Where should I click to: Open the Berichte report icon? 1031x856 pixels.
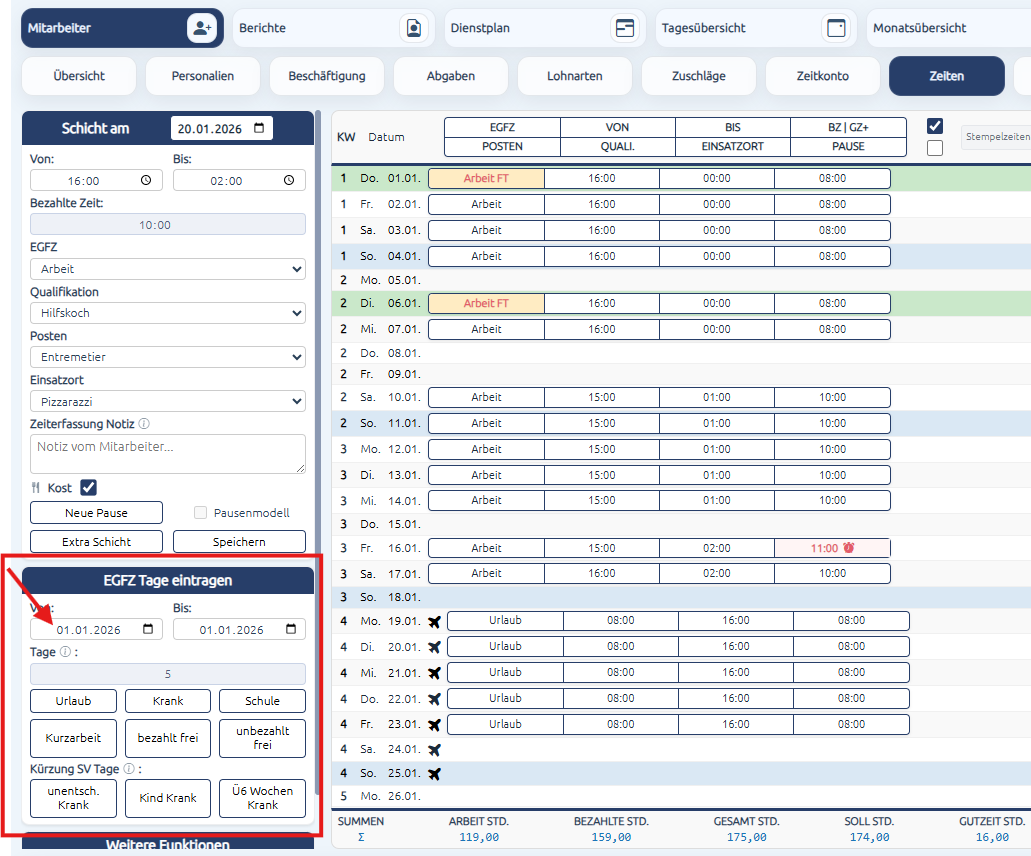coord(414,28)
